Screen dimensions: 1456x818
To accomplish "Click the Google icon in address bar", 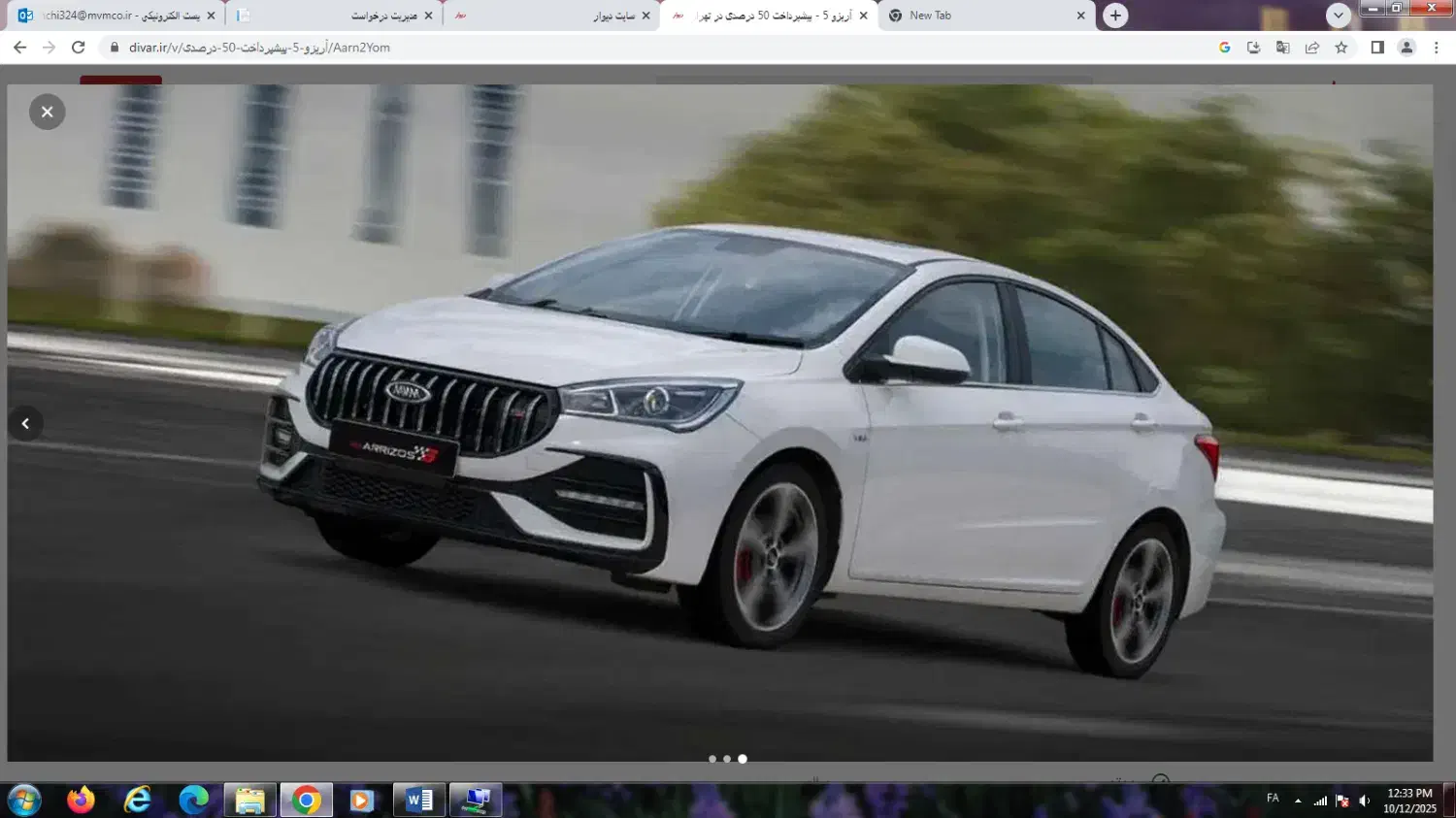I will (1225, 48).
